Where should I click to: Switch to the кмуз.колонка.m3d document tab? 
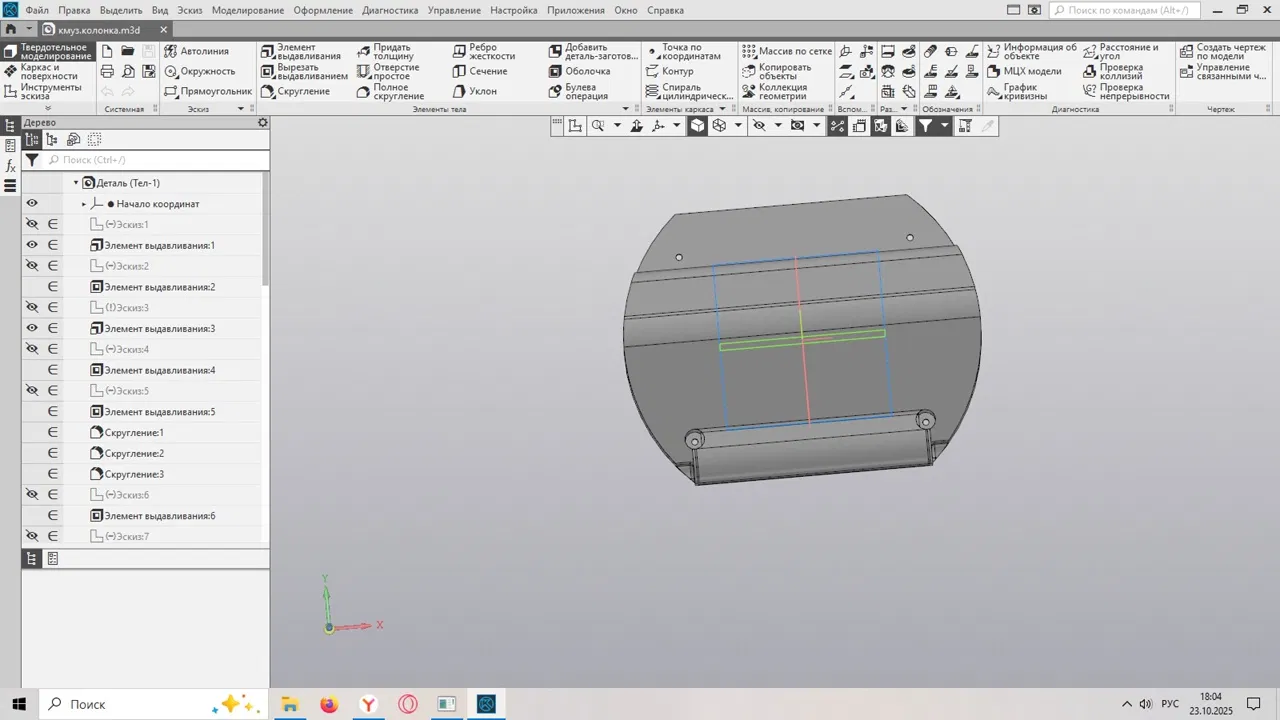pyautogui.click(x=107, y=30)
